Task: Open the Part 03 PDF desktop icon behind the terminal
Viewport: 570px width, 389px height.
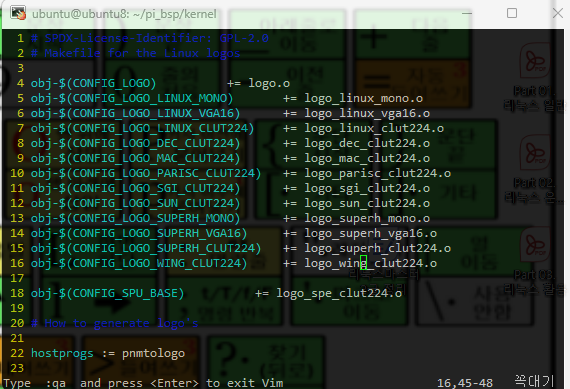Action: [x=535, y=262]
